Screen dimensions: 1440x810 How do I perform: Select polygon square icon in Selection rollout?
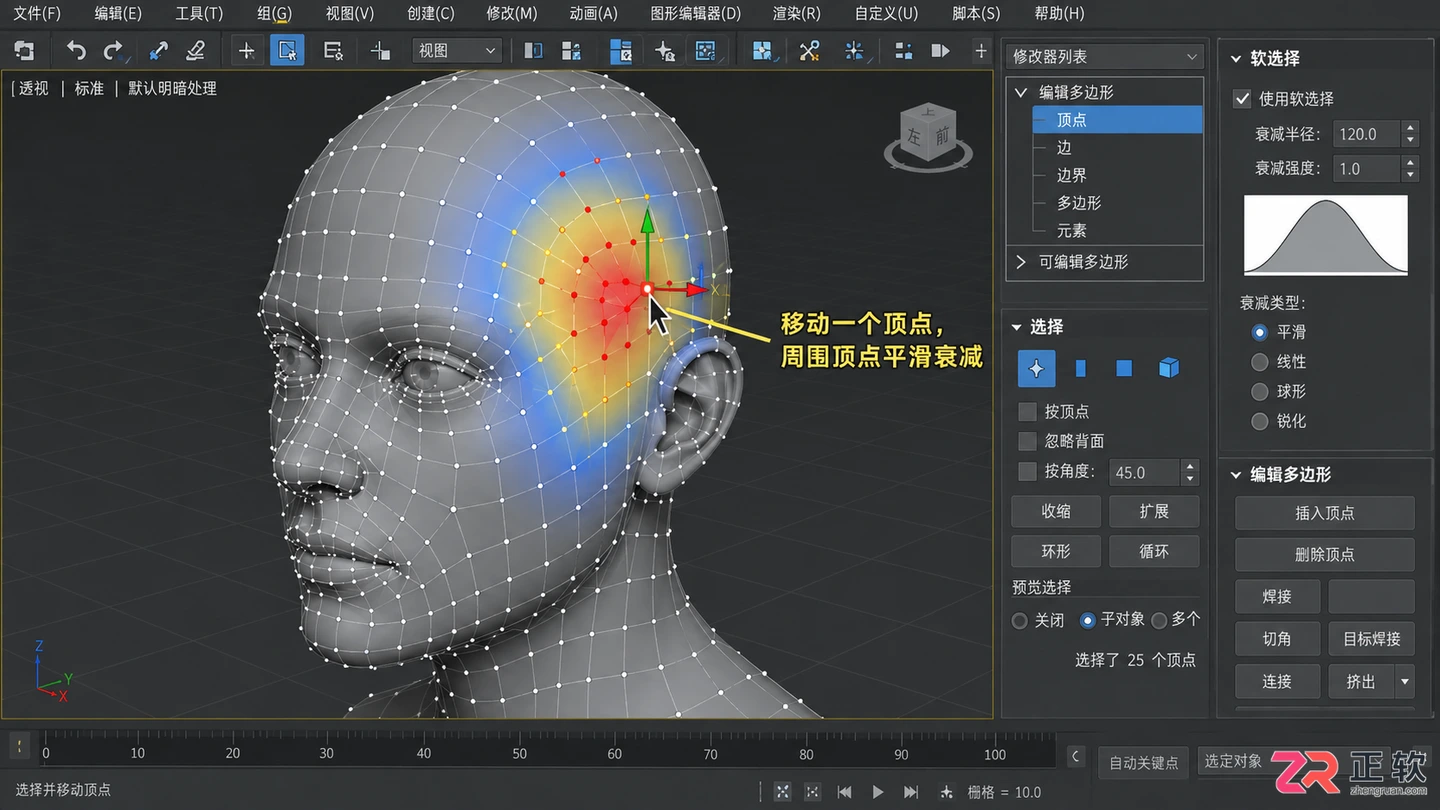1124,369
